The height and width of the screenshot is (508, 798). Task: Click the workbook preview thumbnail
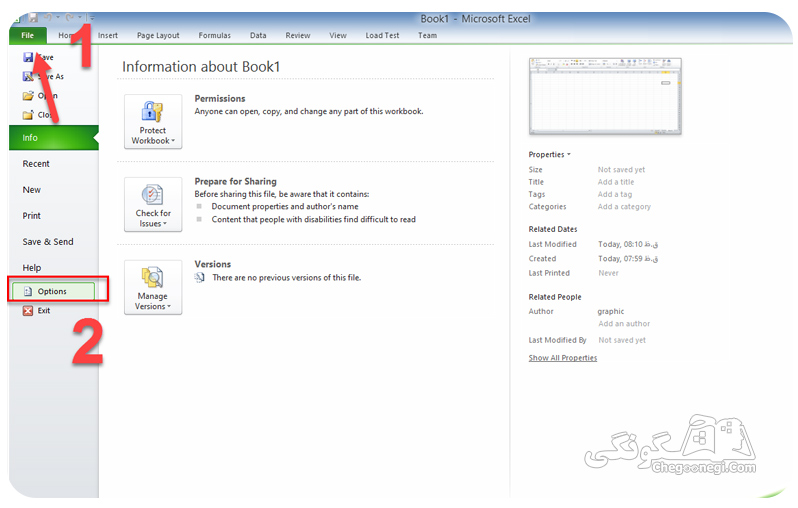pos(605,96)
